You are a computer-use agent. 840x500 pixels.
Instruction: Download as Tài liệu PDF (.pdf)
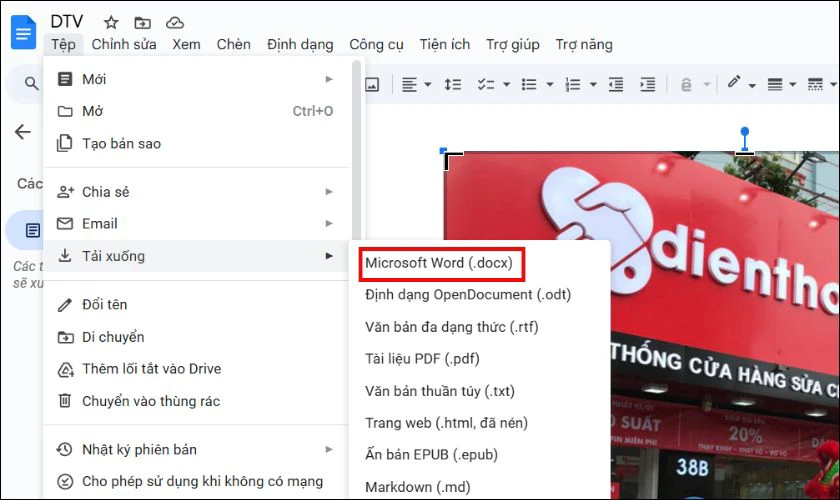[x=480, y=359]
